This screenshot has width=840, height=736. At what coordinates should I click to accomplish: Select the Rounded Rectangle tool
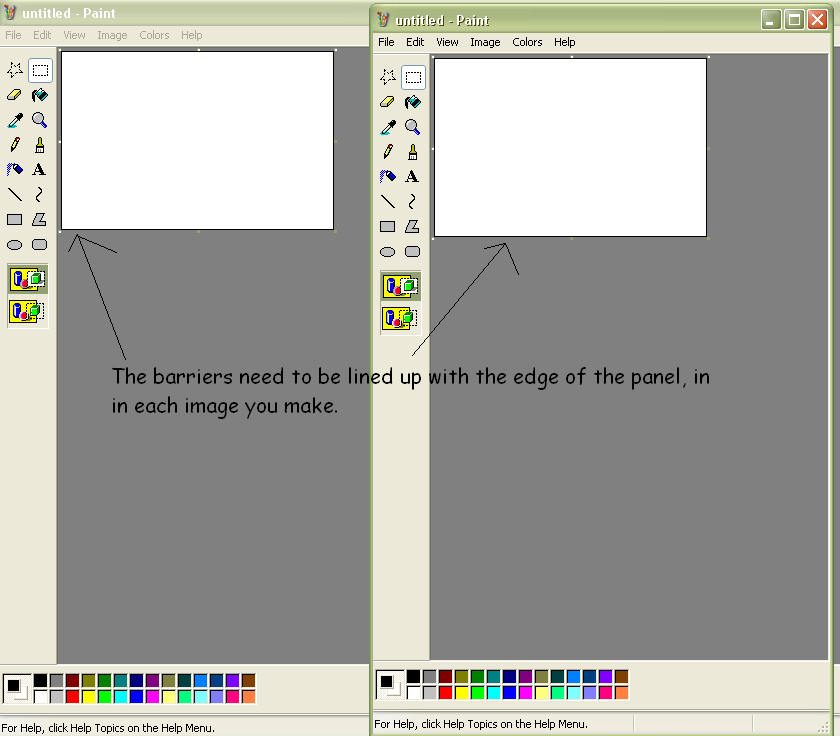[x=413, y=251]
